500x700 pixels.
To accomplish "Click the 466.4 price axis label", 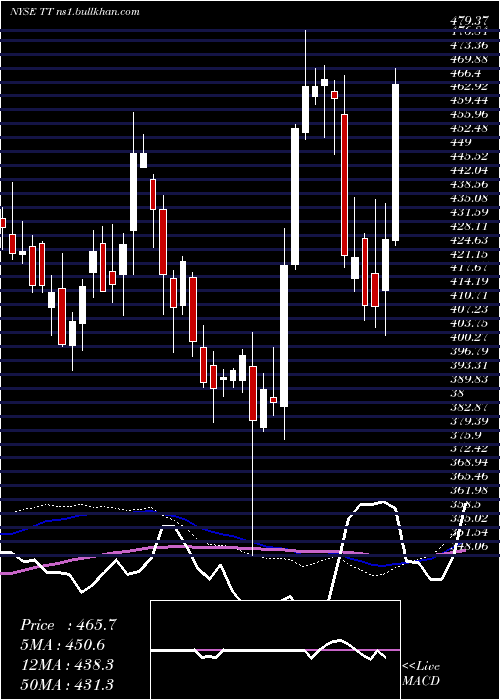I will [467, 72].
